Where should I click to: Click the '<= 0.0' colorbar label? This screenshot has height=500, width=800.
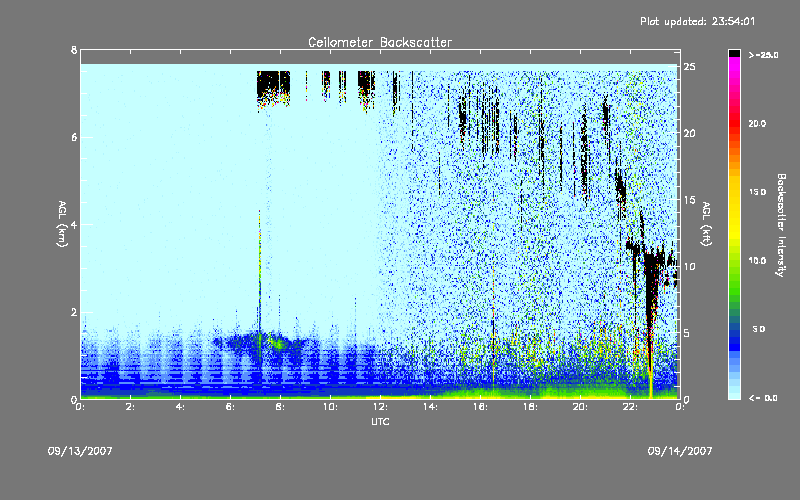point(763,397)
